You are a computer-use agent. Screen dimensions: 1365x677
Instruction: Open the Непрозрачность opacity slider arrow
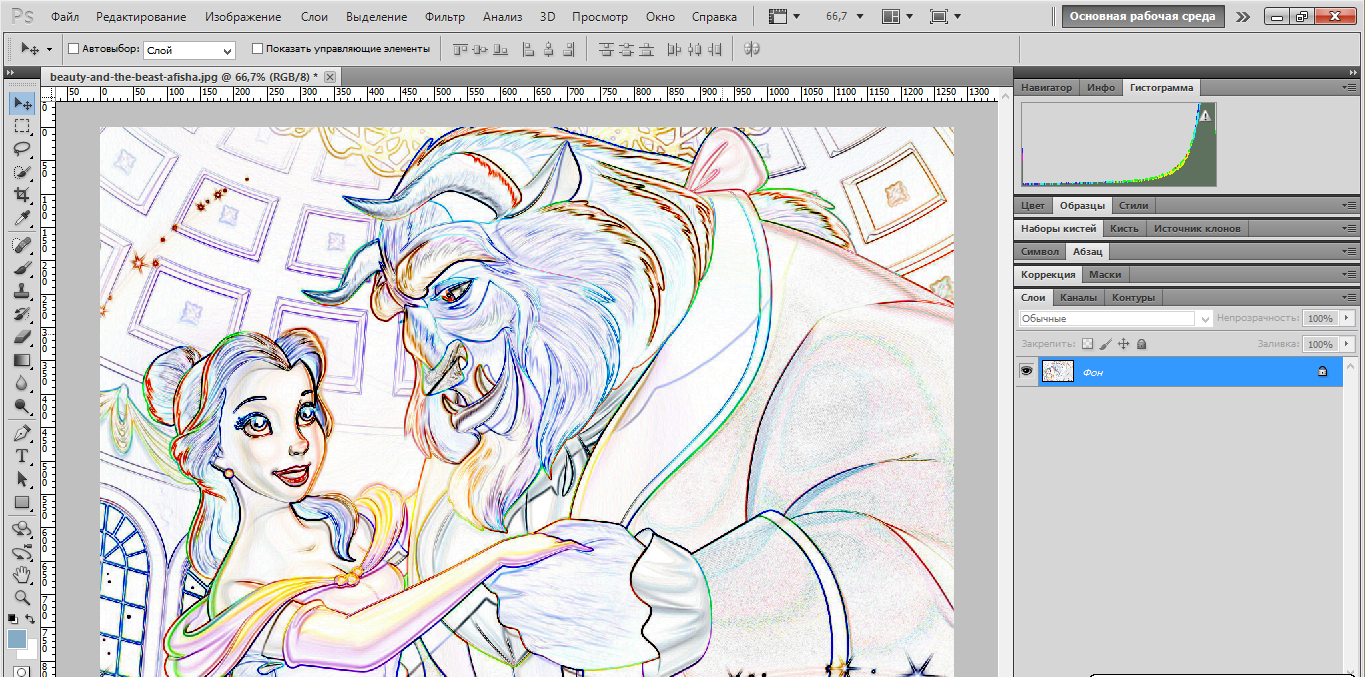(1347, 319)
